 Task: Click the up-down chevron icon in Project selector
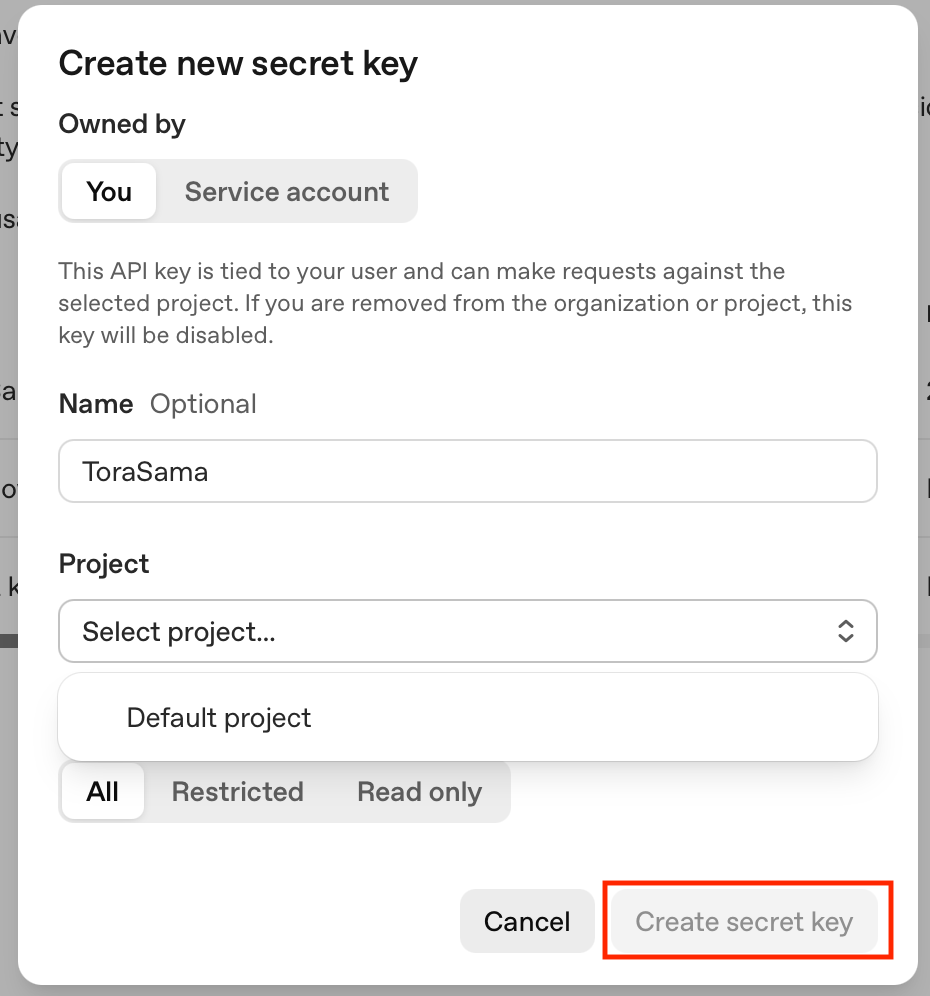[845, 631]
